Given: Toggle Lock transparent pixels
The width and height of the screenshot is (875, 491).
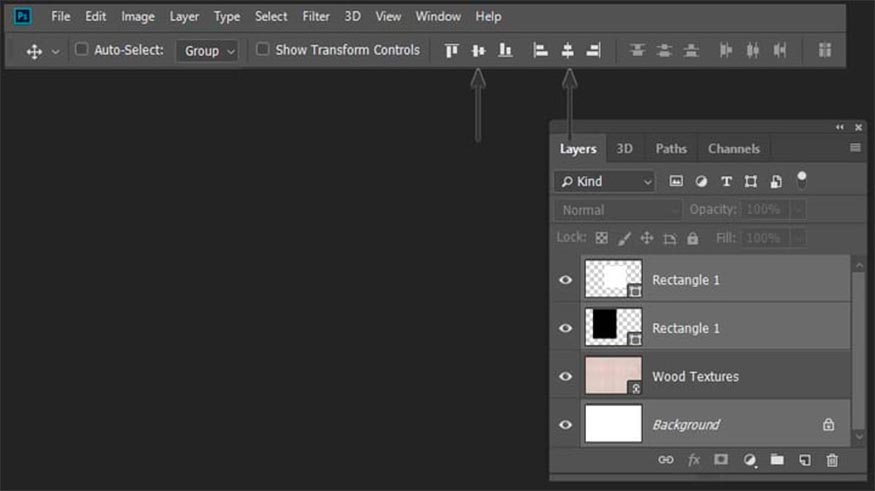Looking at the screenshot, I should [x=602, y=238].
